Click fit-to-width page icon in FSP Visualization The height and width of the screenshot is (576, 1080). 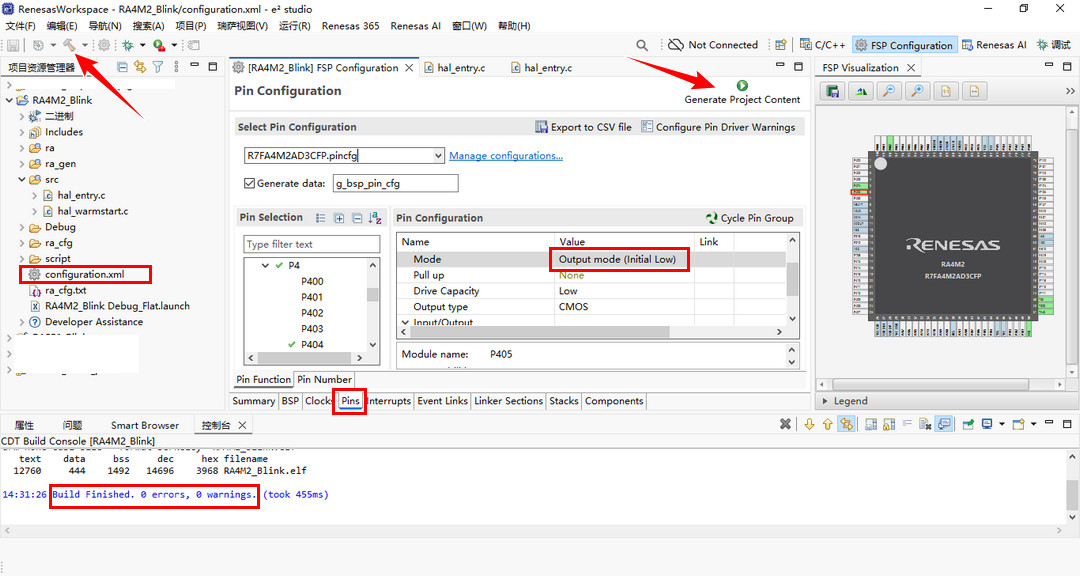(x=974, y=91)
